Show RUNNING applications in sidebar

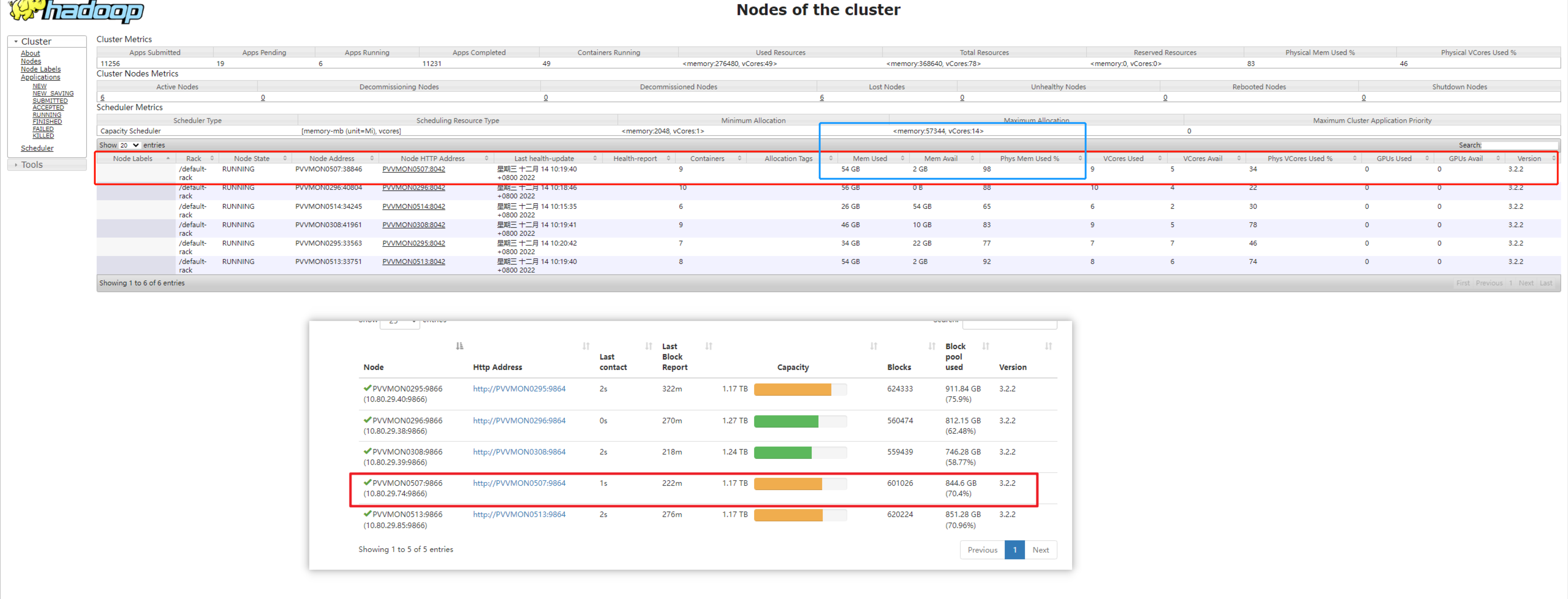(47, 115)
